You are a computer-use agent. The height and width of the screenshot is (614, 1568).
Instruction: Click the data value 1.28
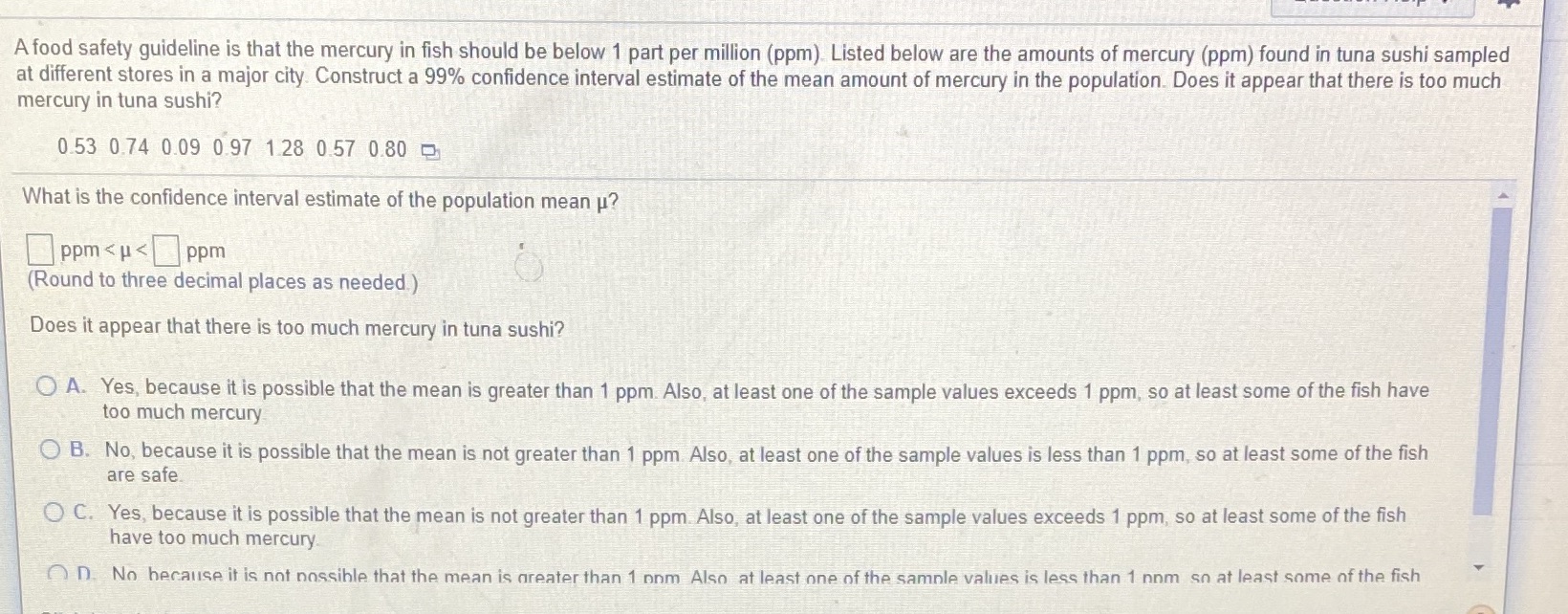(x=285, y=148)
